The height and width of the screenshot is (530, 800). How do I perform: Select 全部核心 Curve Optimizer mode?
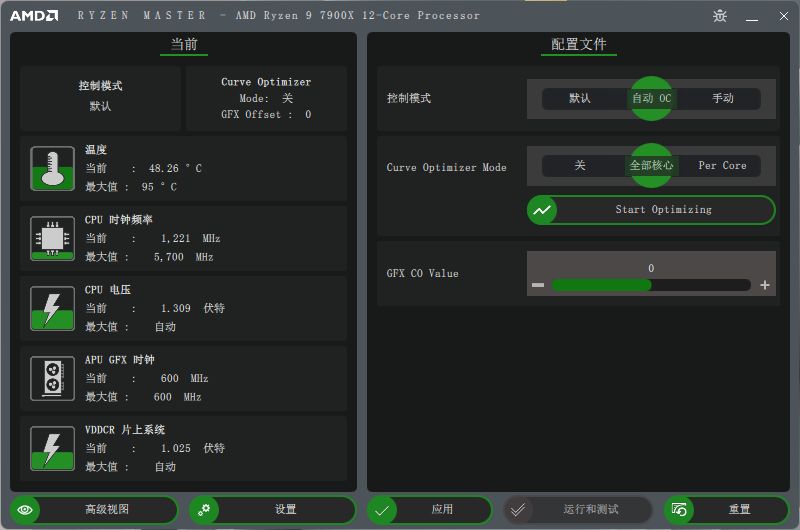coord(652,166)
